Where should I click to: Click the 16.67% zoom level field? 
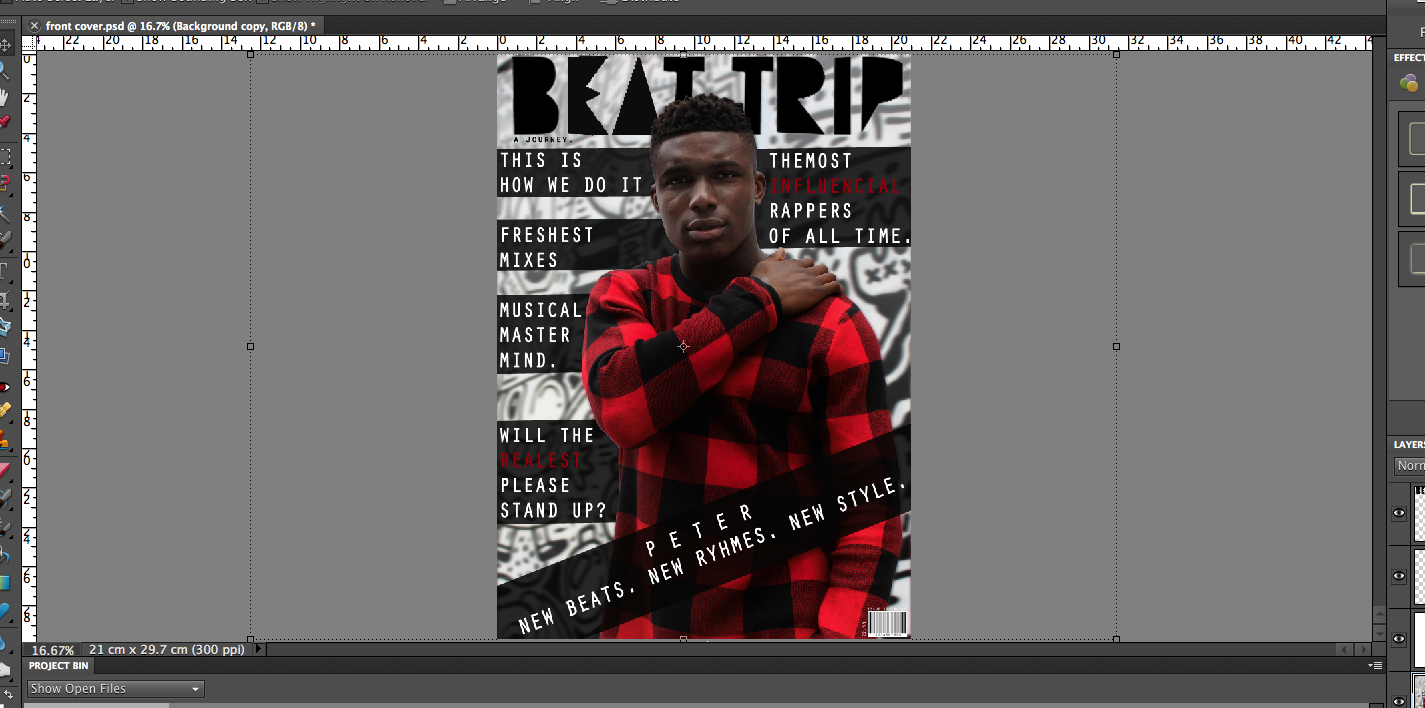pos(53,649)
